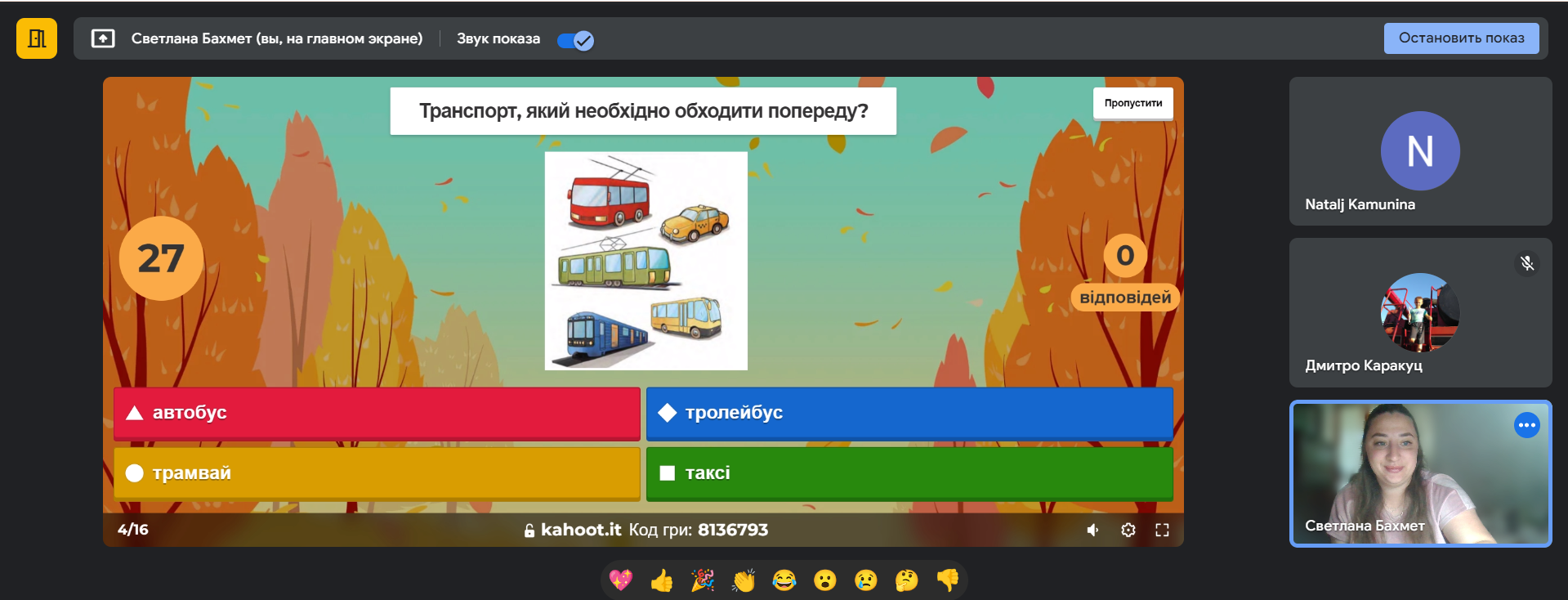Image resolution: width=1568 pixels, height=600 pixels.
Task: Send the clapping hands reaction
Action: point(744,580)
